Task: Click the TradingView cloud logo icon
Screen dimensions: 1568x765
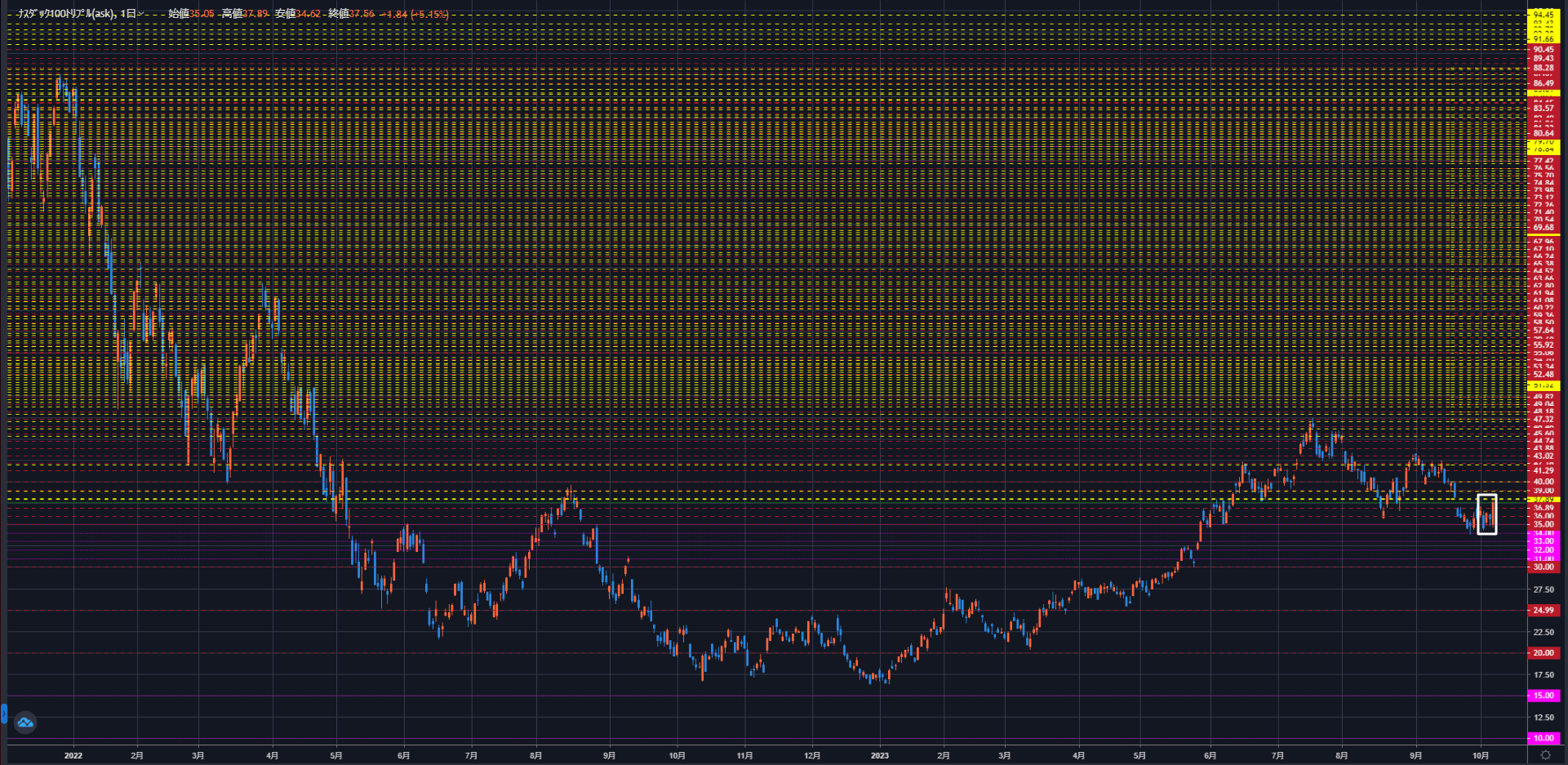Action: click(25, 722)
